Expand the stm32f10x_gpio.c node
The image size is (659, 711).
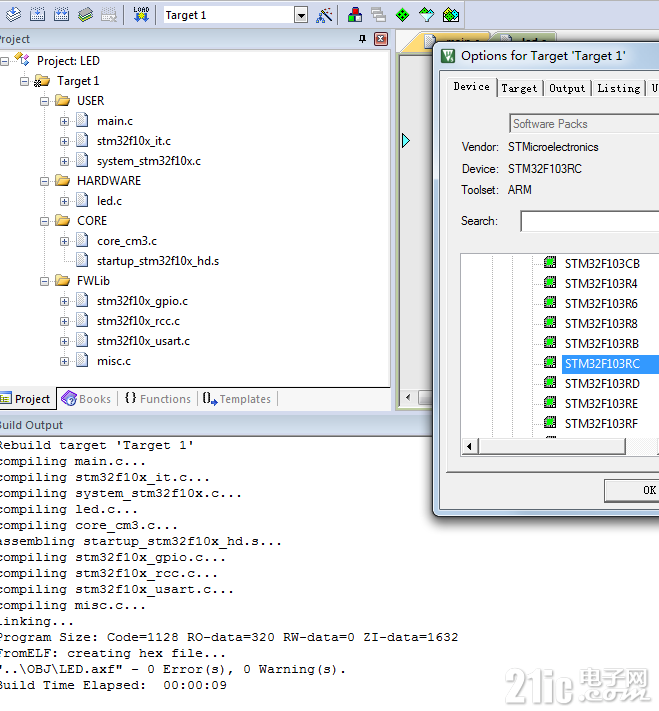[x=64, y=302]
